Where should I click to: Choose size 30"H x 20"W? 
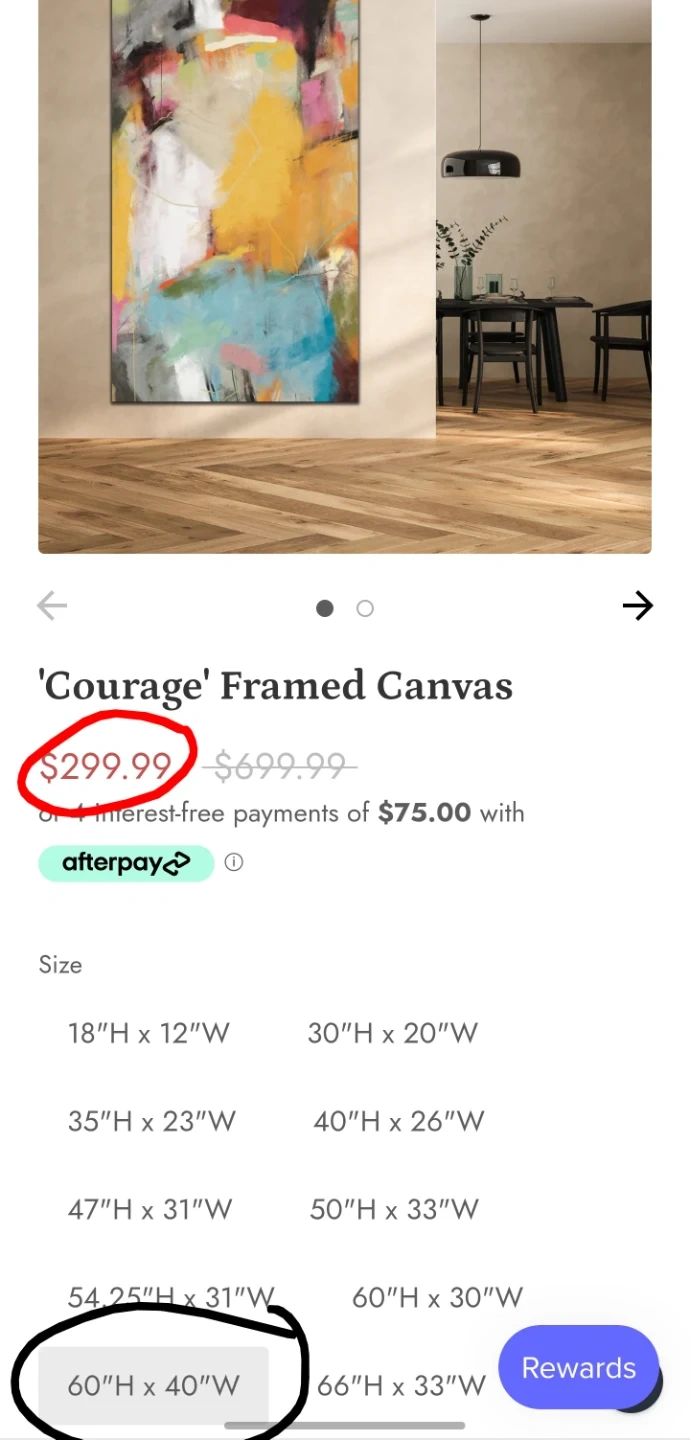pos(393,1033)
